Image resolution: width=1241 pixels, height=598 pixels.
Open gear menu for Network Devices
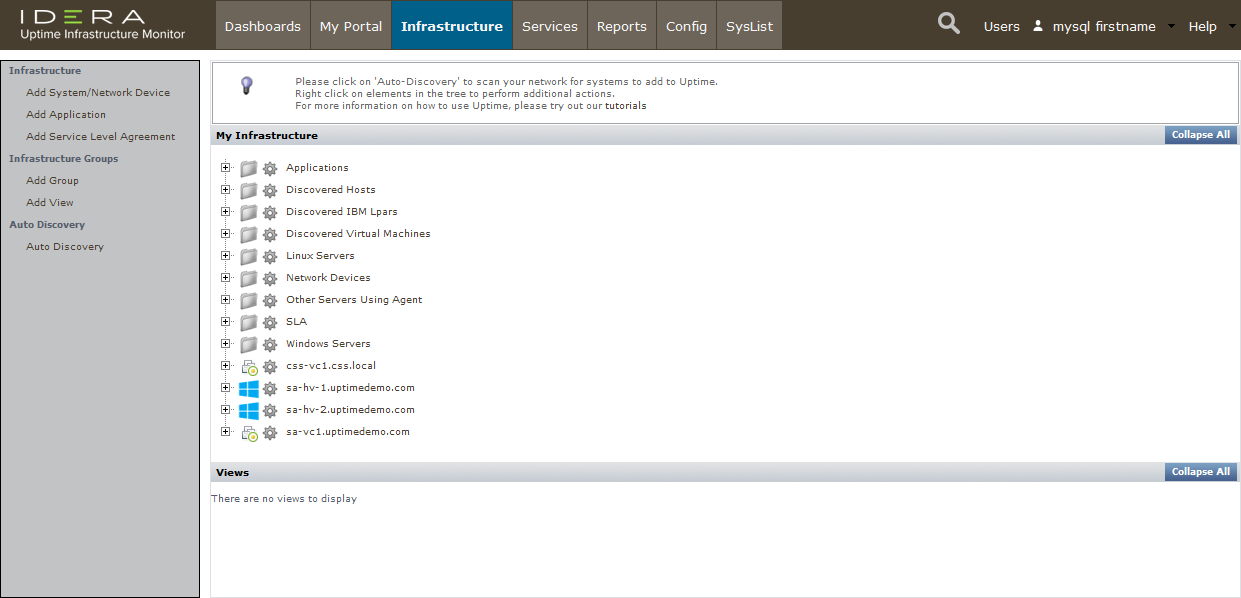270,278
